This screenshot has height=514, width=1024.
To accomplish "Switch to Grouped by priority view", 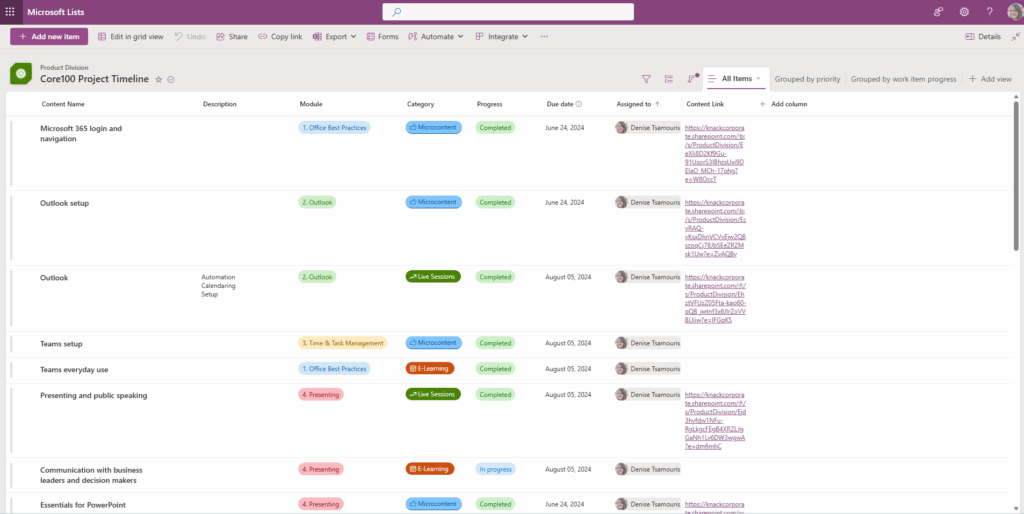I will [807, 79].
